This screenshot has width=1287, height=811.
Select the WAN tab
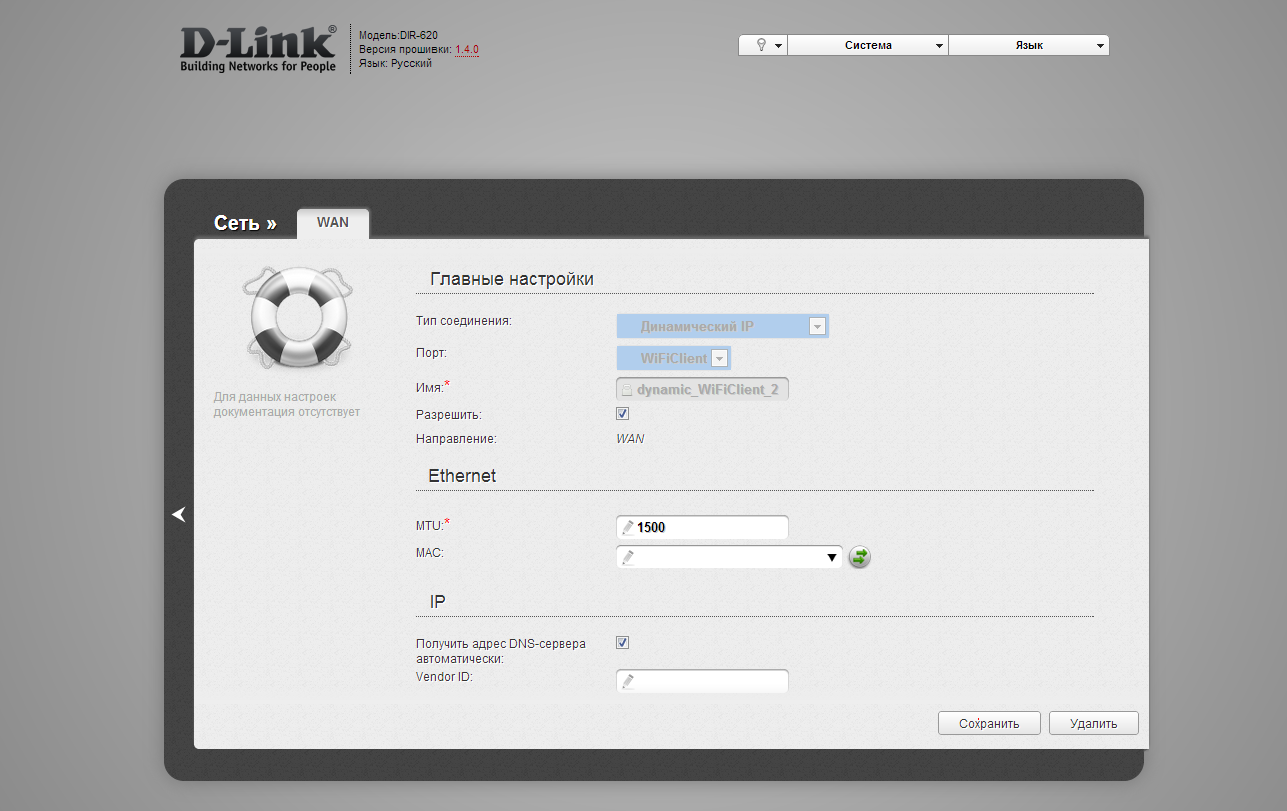(x=333, y=222)
